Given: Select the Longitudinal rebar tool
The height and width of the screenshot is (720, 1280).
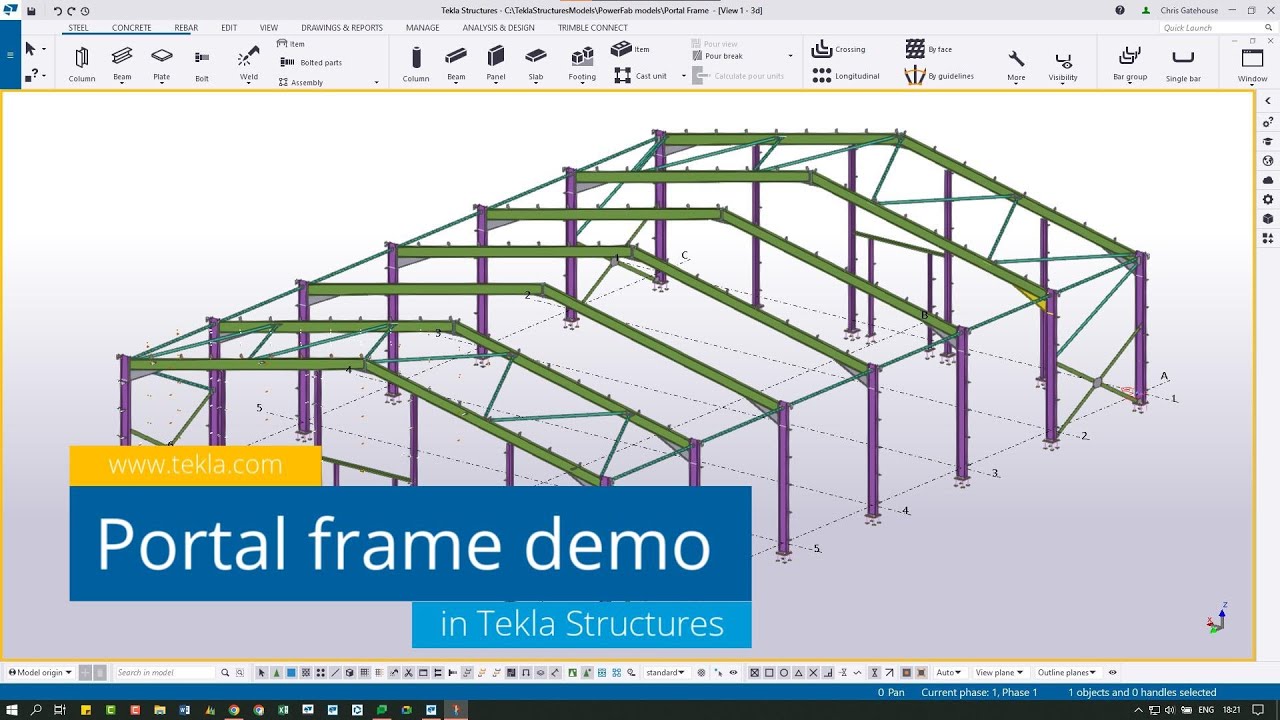Looking at the screenshot, I should pos(846,76).
